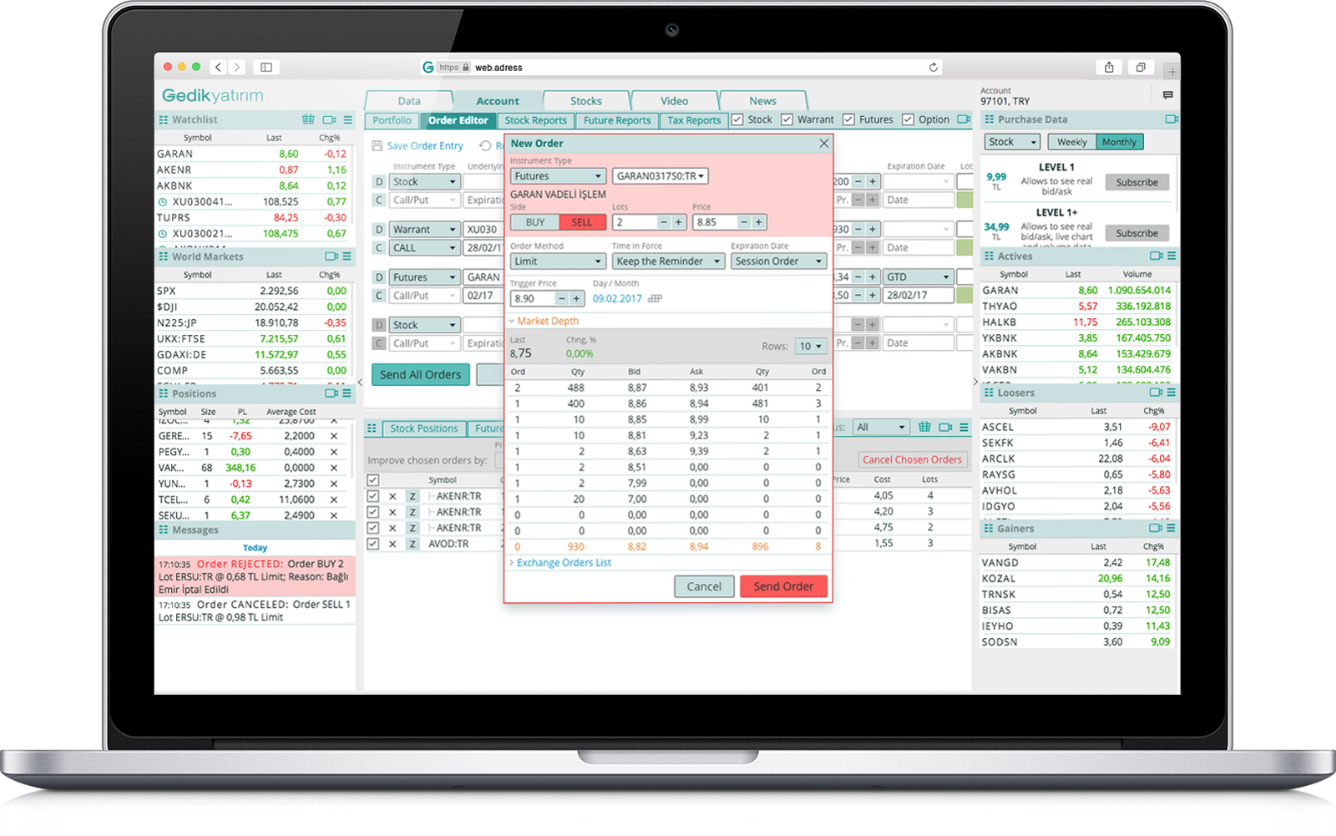This screenshot has width=1336, height=836.
Task: Toggle the Futures filter checkbox
Action: (849, 120)
